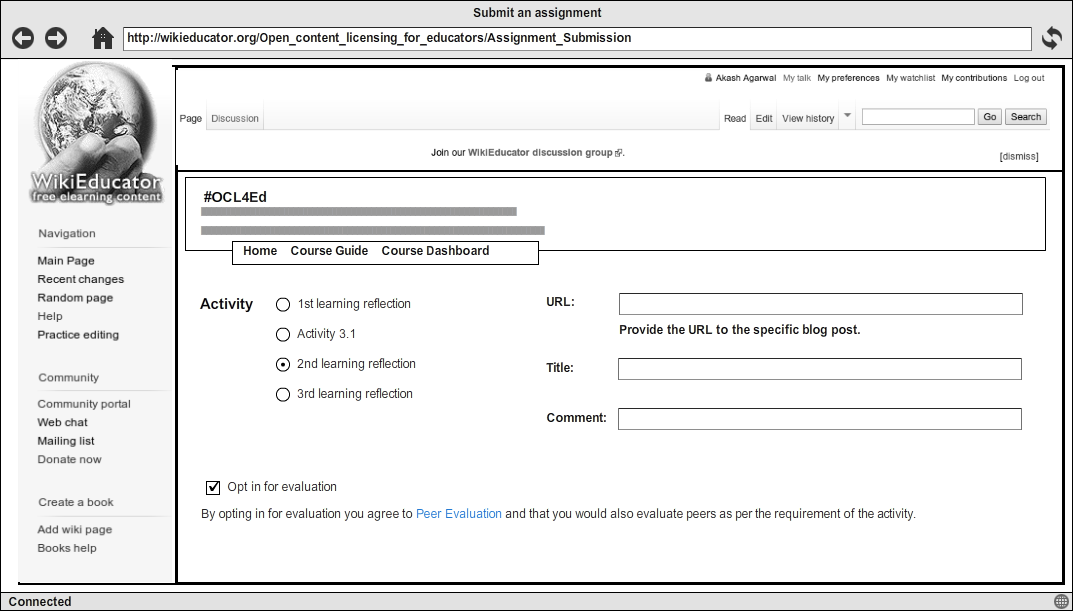This screenshot has width=1076, height=614.
Task: Click the URL input field
Action: pyautogui.click(x=821, y=304)
